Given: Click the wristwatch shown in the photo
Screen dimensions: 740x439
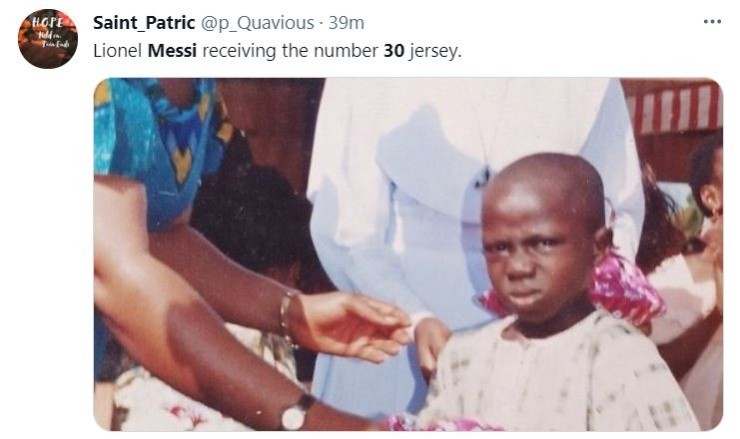Looking at the screenshot, I should pos(296,413).
